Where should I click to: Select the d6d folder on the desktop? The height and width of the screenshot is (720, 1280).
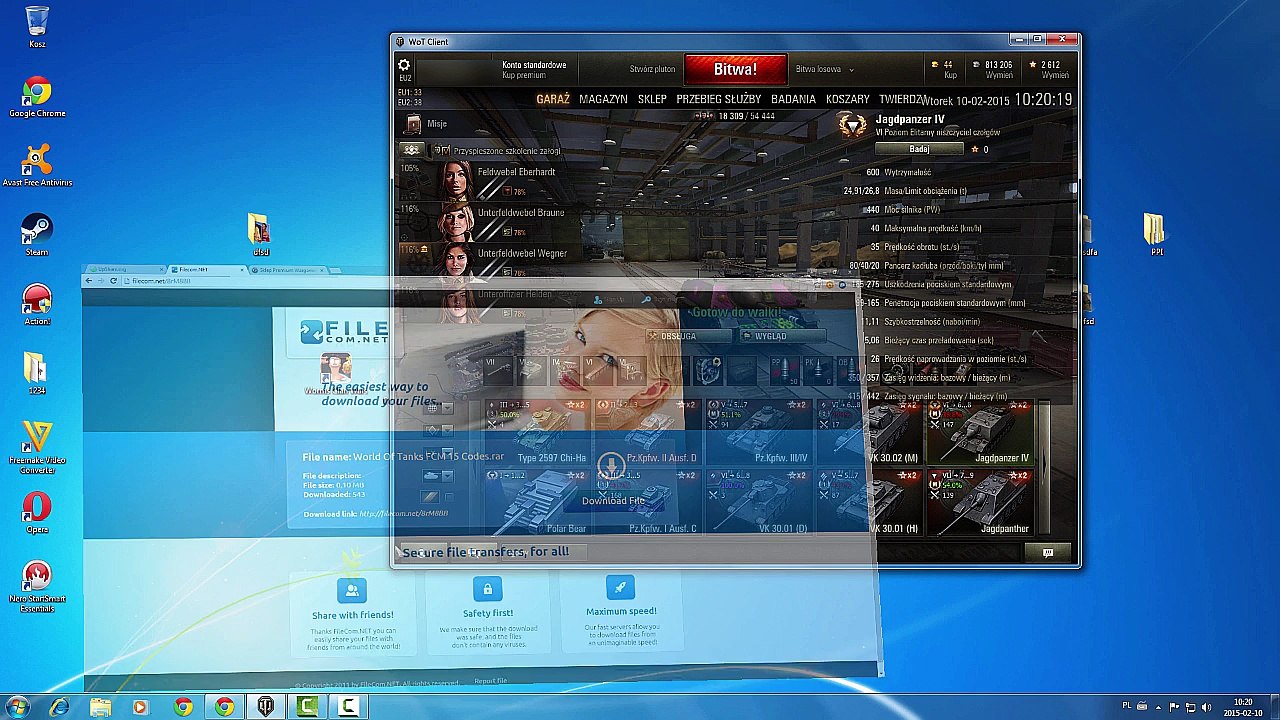260,235
